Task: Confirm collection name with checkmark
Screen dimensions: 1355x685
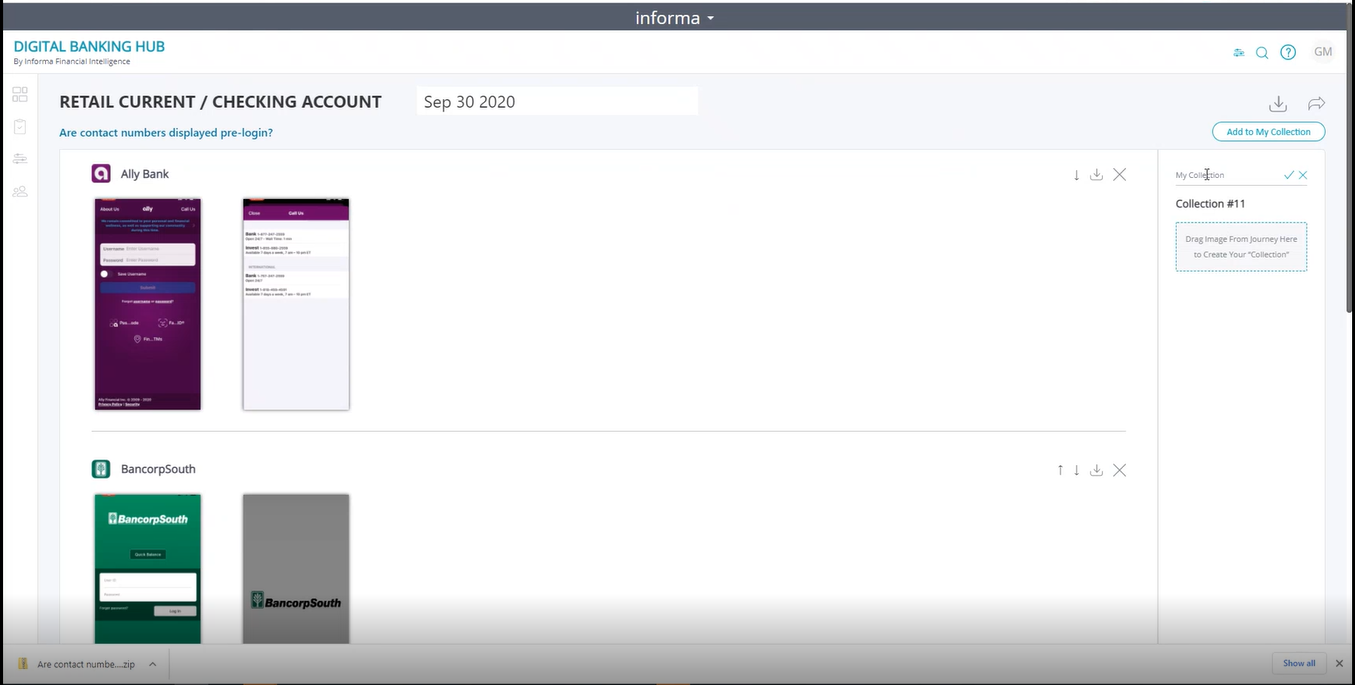Action: [1289, 175]
